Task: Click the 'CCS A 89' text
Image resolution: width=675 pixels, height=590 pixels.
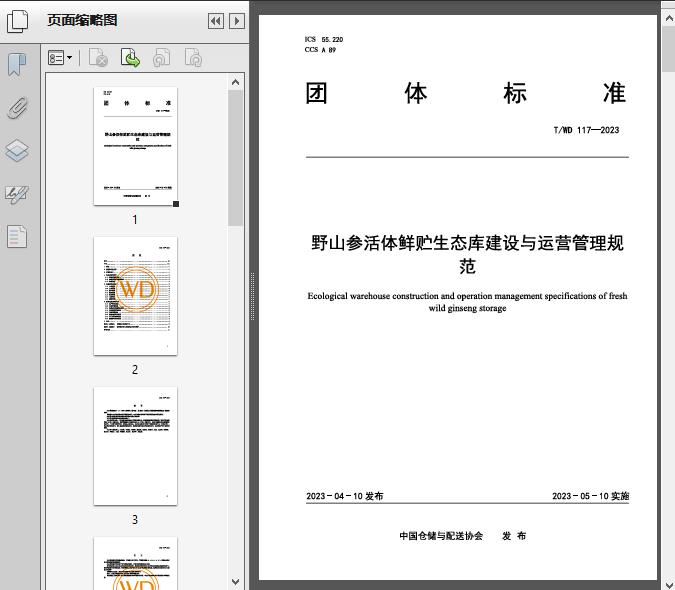Action: (x=320, y=49)
